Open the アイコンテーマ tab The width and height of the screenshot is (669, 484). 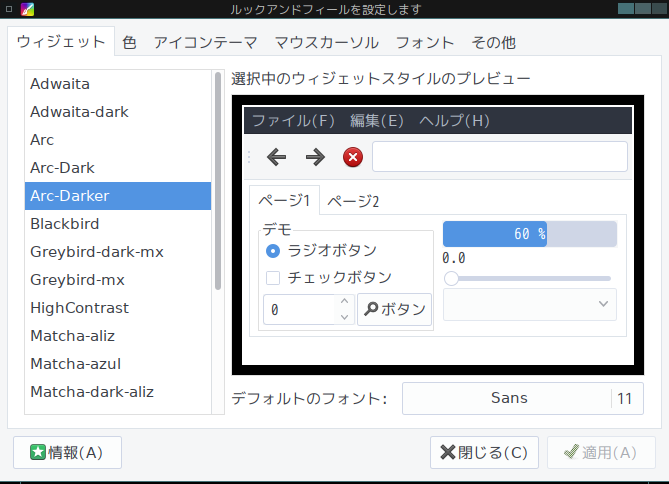(x=205, y=43)
